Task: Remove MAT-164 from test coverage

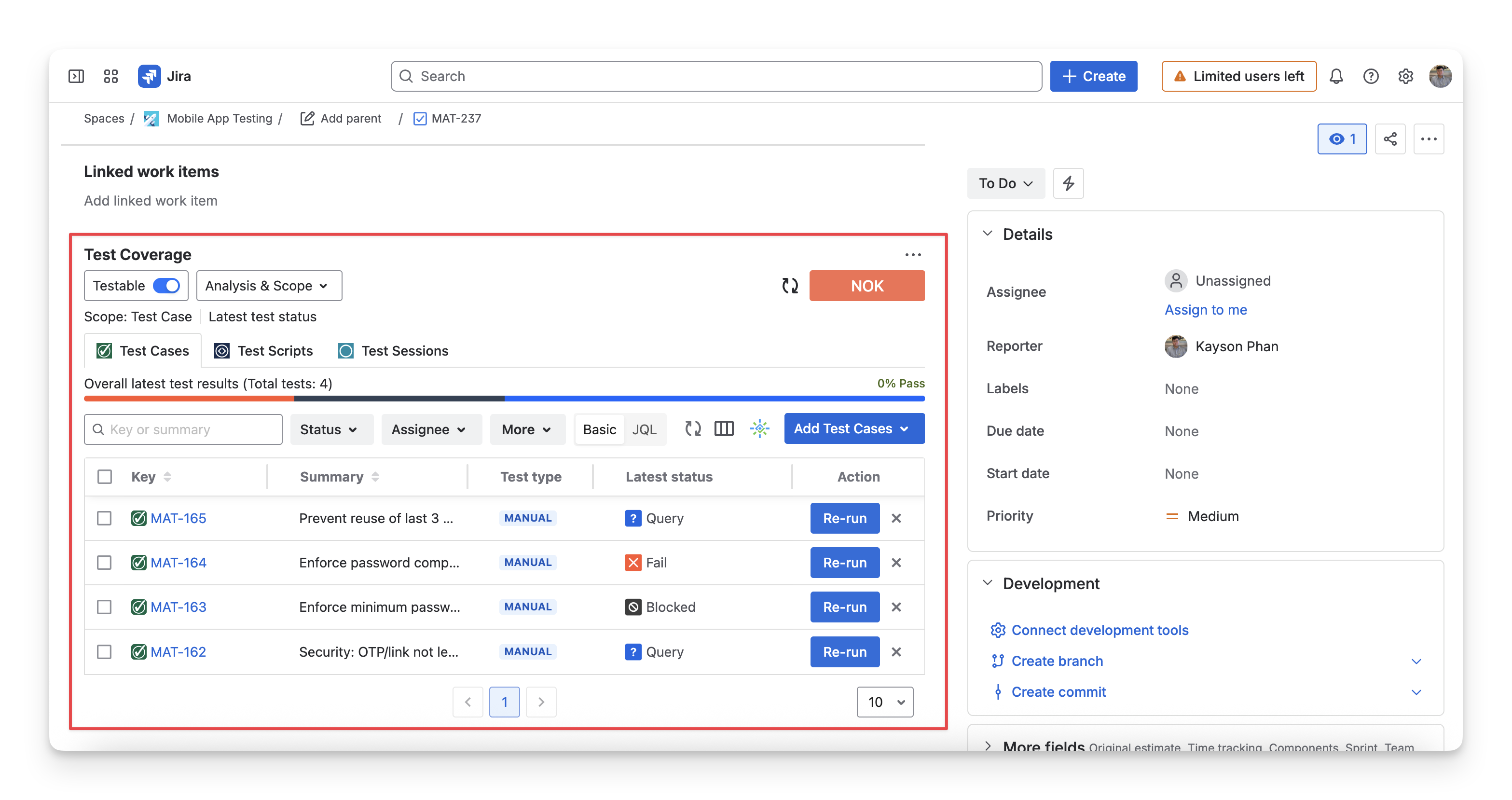Action: point(896,562)
